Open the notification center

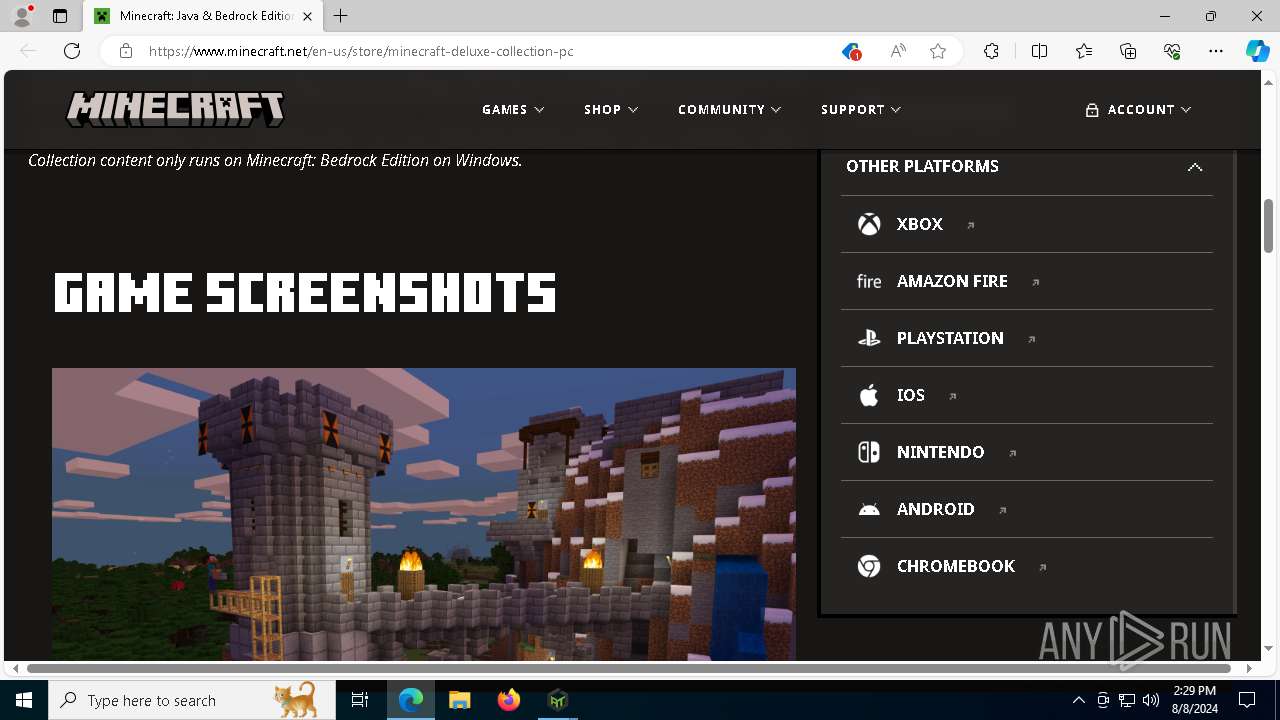1247,700
